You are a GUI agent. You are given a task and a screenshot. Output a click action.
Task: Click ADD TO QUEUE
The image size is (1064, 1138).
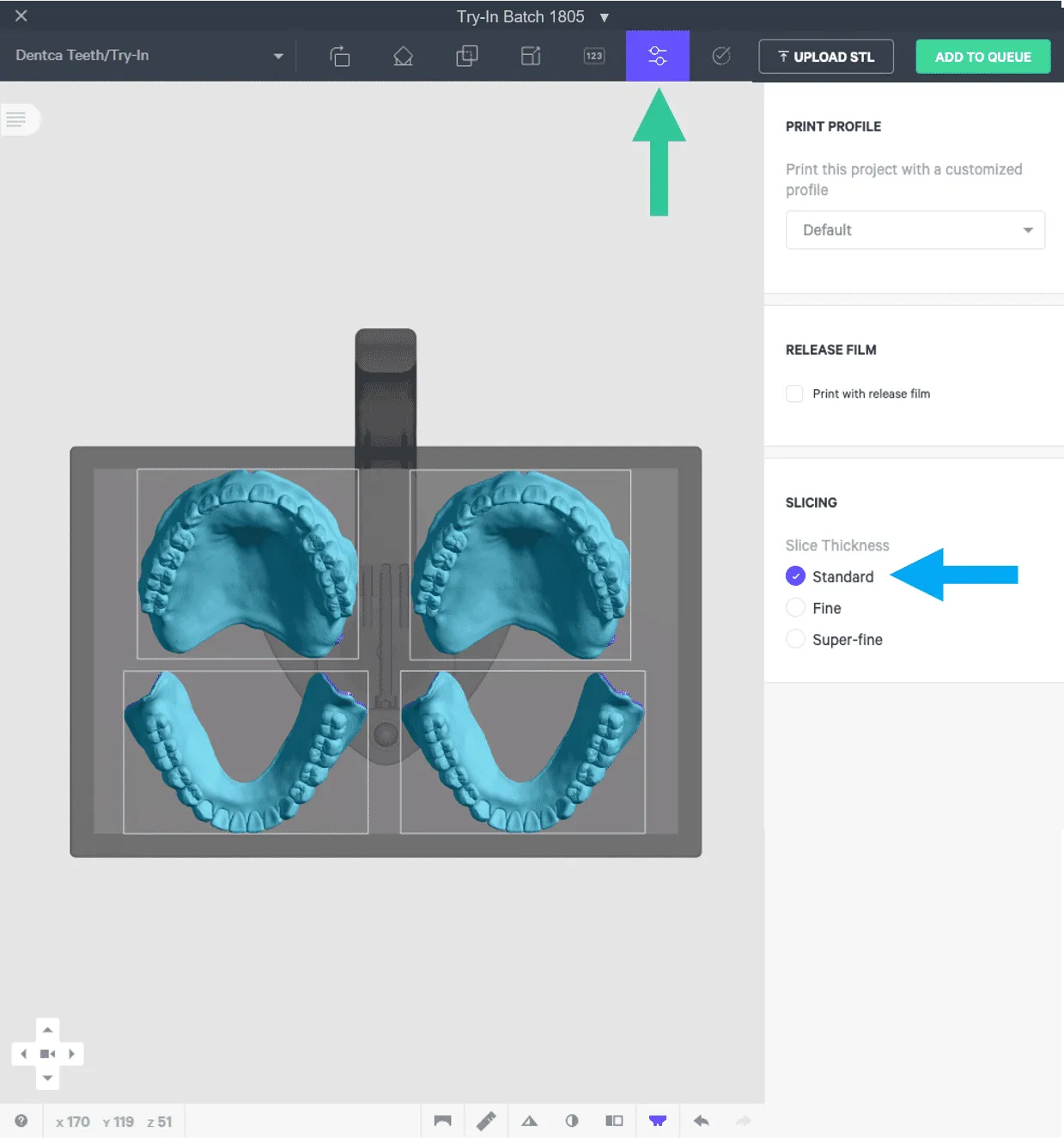click(983, 57)
